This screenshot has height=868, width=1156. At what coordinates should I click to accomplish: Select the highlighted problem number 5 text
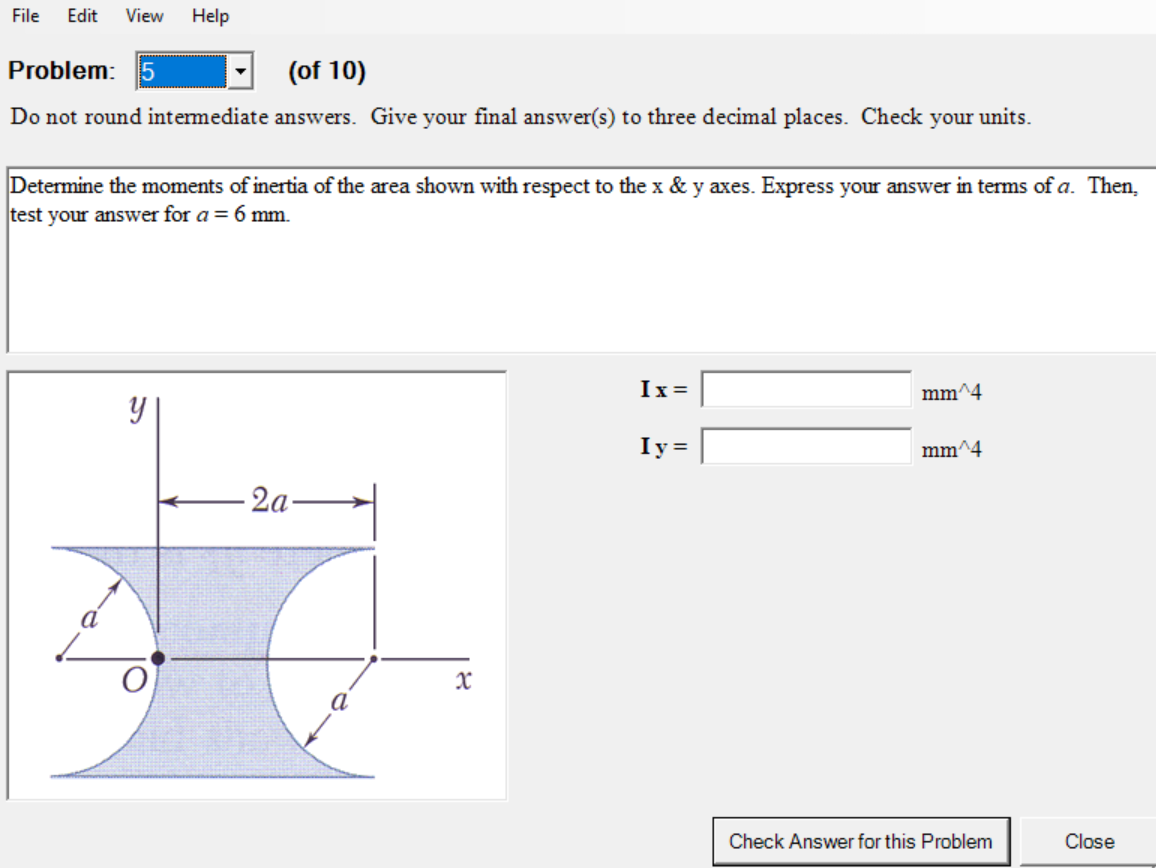click(x=180, y=70)
